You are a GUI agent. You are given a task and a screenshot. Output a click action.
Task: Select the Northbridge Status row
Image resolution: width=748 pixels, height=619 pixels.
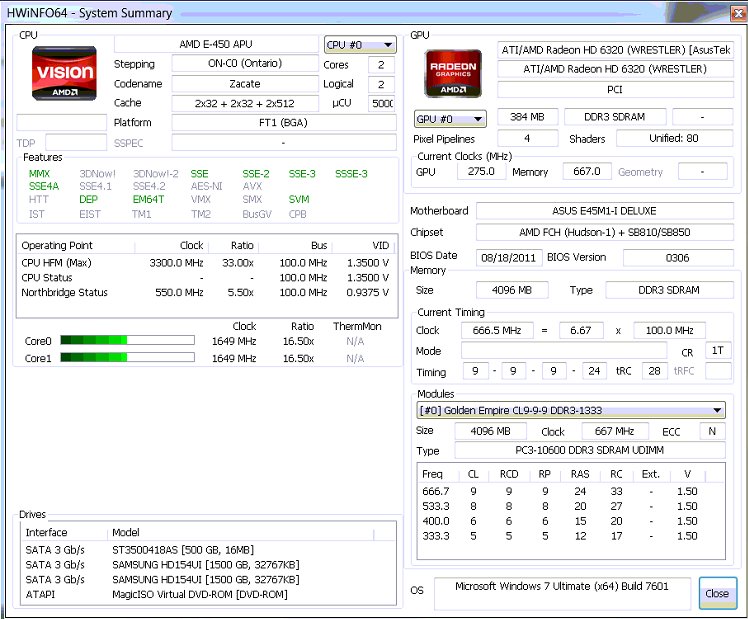point(206,292)
